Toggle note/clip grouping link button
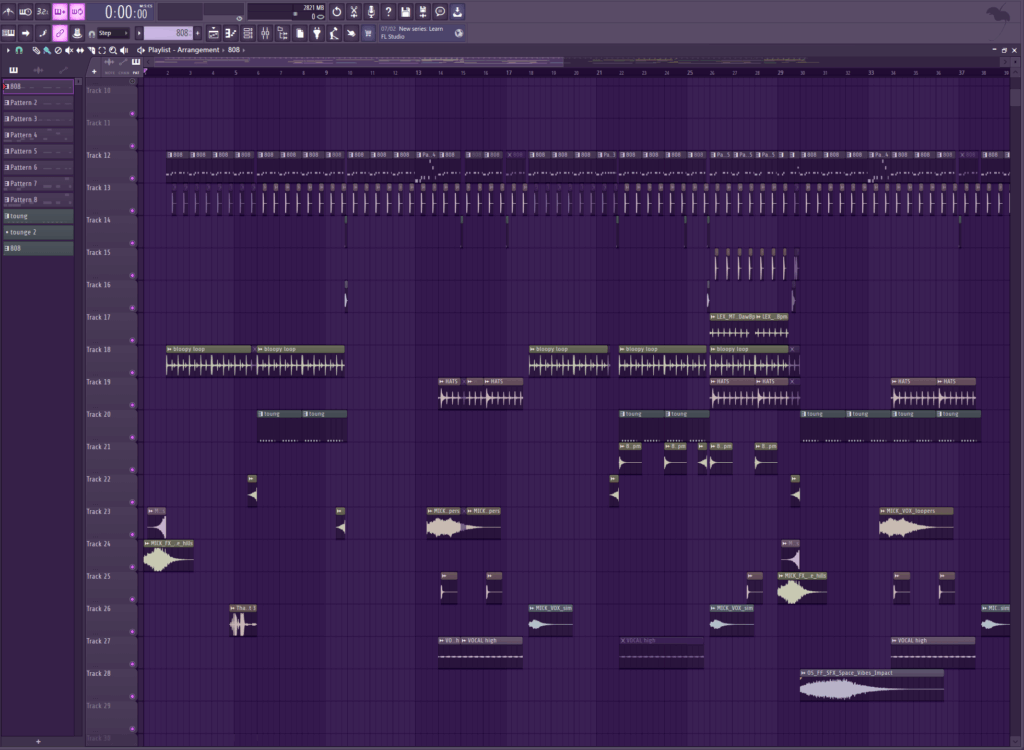This screenshot has height=750, width=1024. point(59,33)
